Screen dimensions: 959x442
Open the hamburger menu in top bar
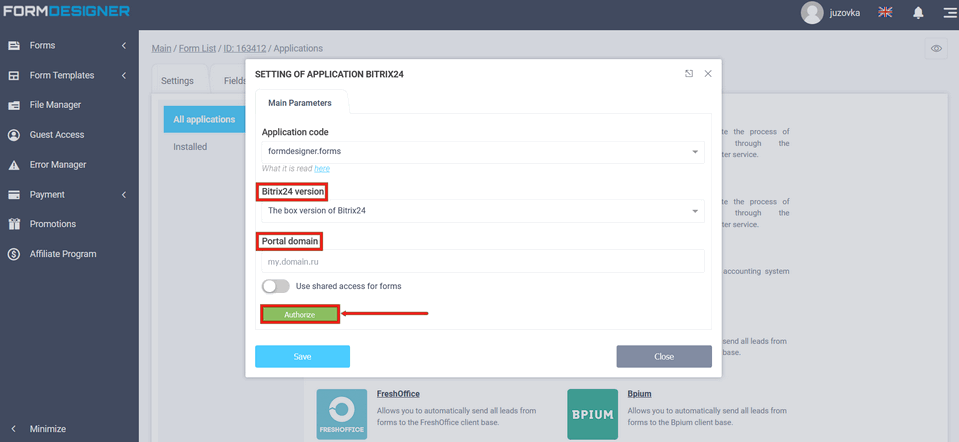click(950, 12)
